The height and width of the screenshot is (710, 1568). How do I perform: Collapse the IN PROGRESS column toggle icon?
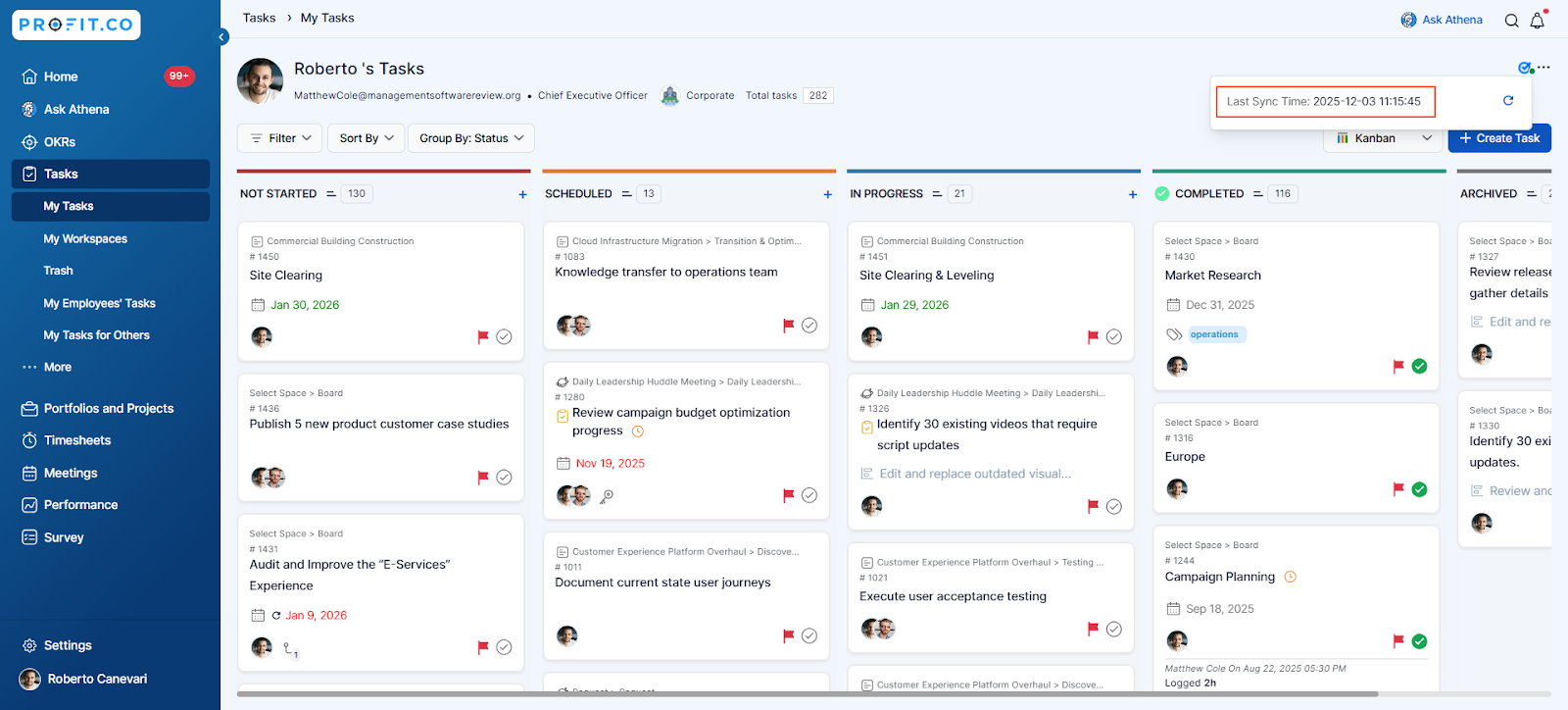(938, 194)
